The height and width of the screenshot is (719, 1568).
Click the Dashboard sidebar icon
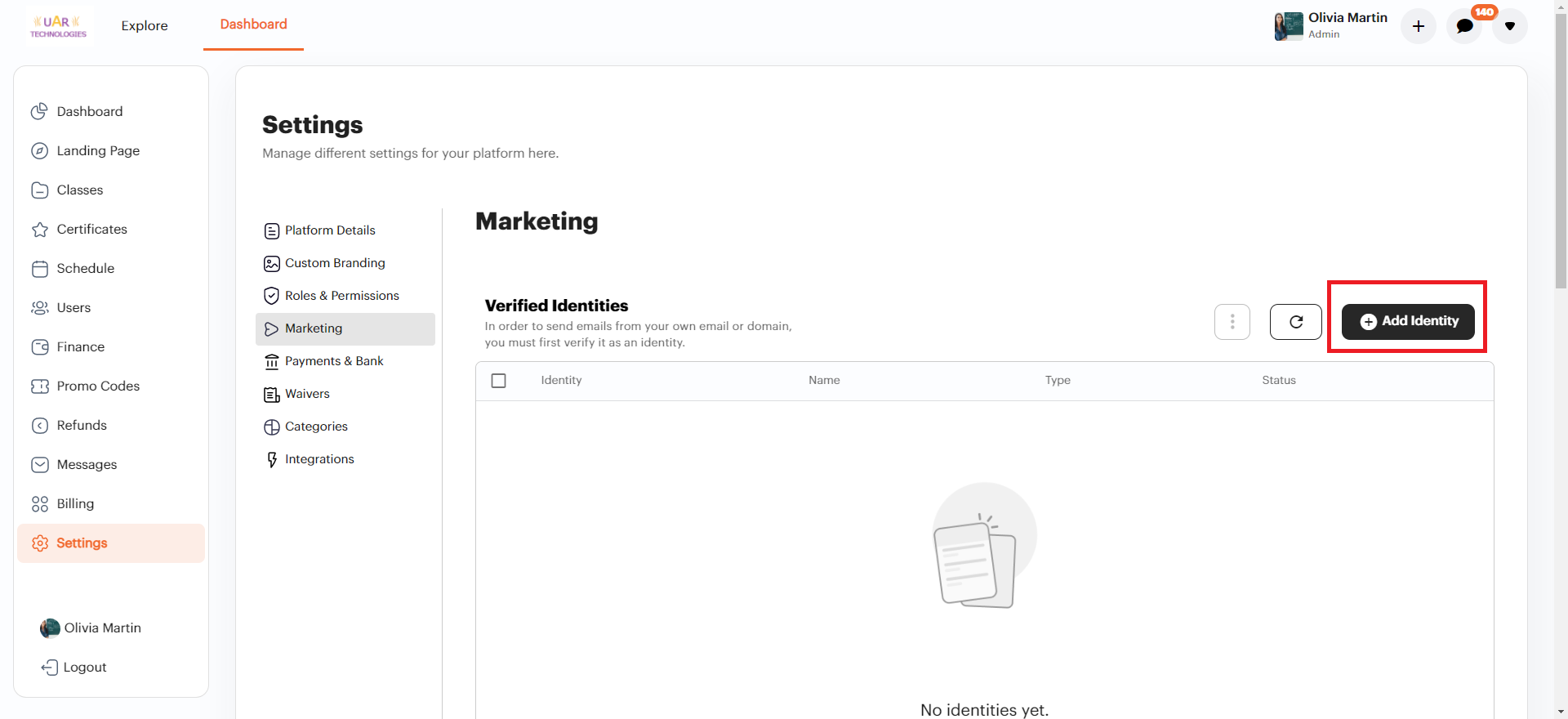click(39, 111)
